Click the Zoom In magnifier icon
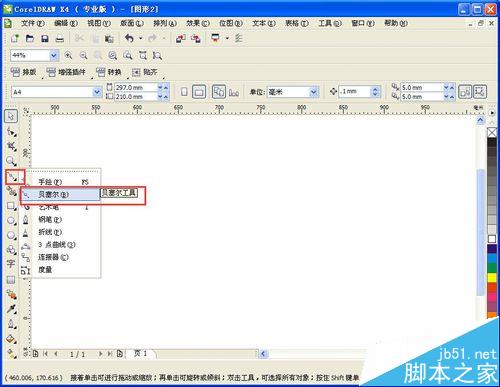 click(68, 55)
